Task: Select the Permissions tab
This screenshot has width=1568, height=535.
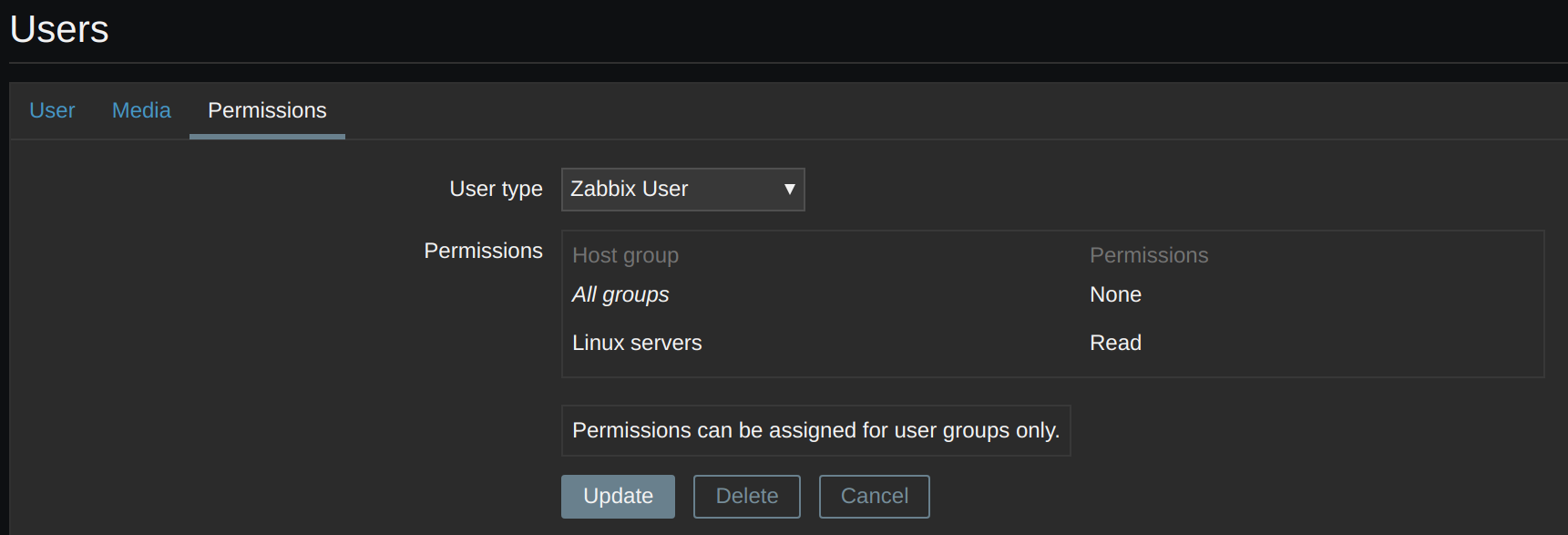Action: click(x=267, y=110)
